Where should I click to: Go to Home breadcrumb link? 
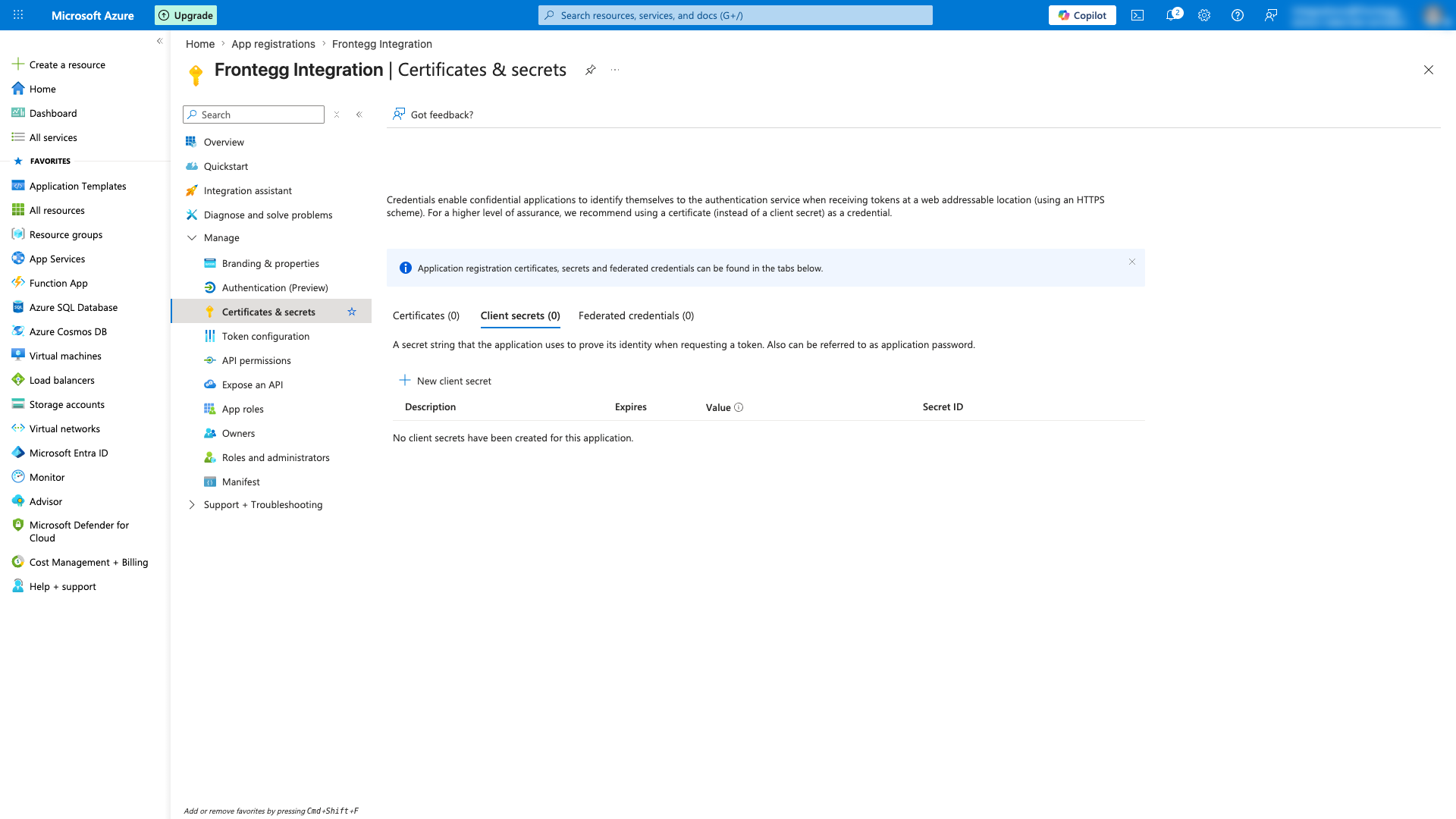tap(200, 44)
